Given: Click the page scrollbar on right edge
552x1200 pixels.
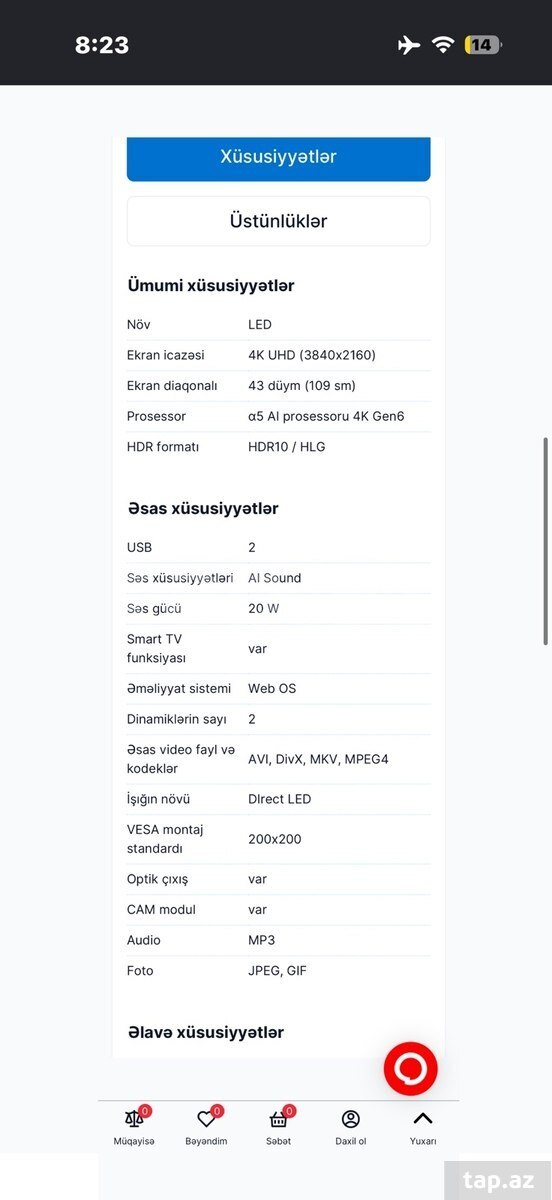Looking at the screenshot, I should [545, 540].
